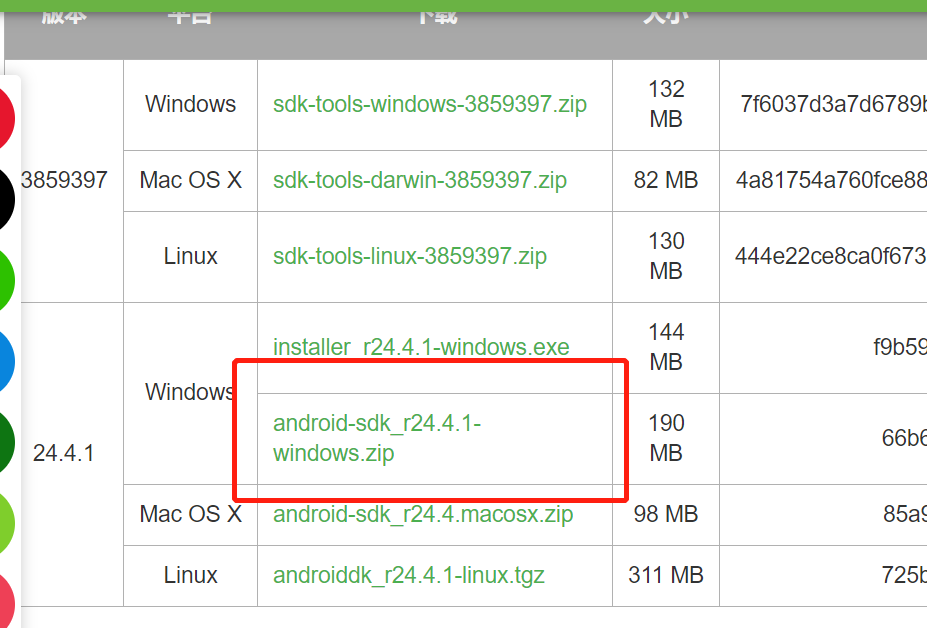Click Linux cell in sdk-tools-linux row
The width and height of the screenshot is (927, 628).
coord(190,256)
